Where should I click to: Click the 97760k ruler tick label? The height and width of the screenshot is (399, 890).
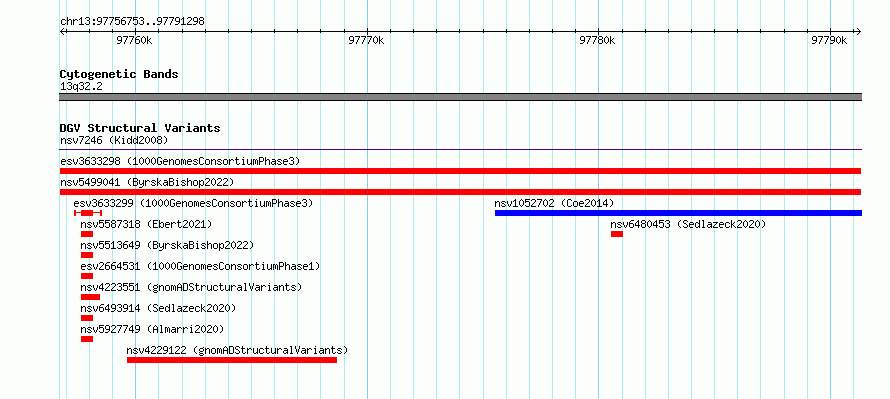point(134,40)
